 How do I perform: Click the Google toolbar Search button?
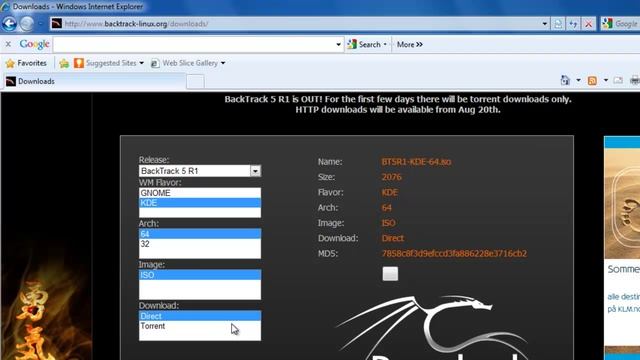coord(364,44)
